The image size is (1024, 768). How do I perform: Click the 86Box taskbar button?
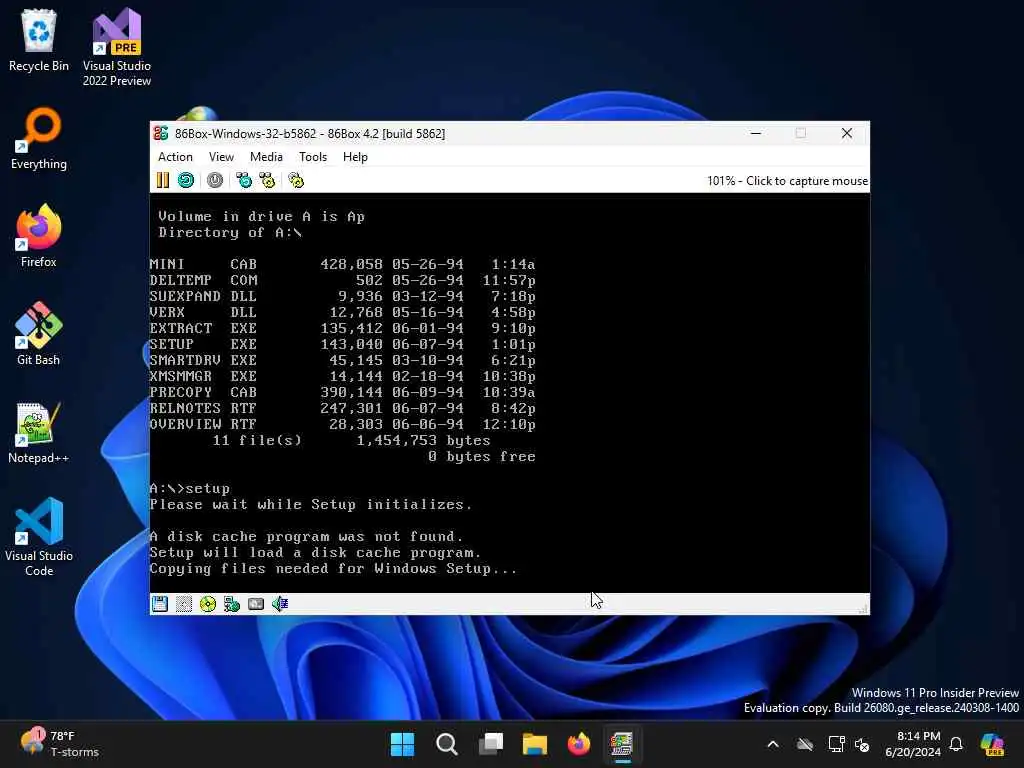click(622, 744)
